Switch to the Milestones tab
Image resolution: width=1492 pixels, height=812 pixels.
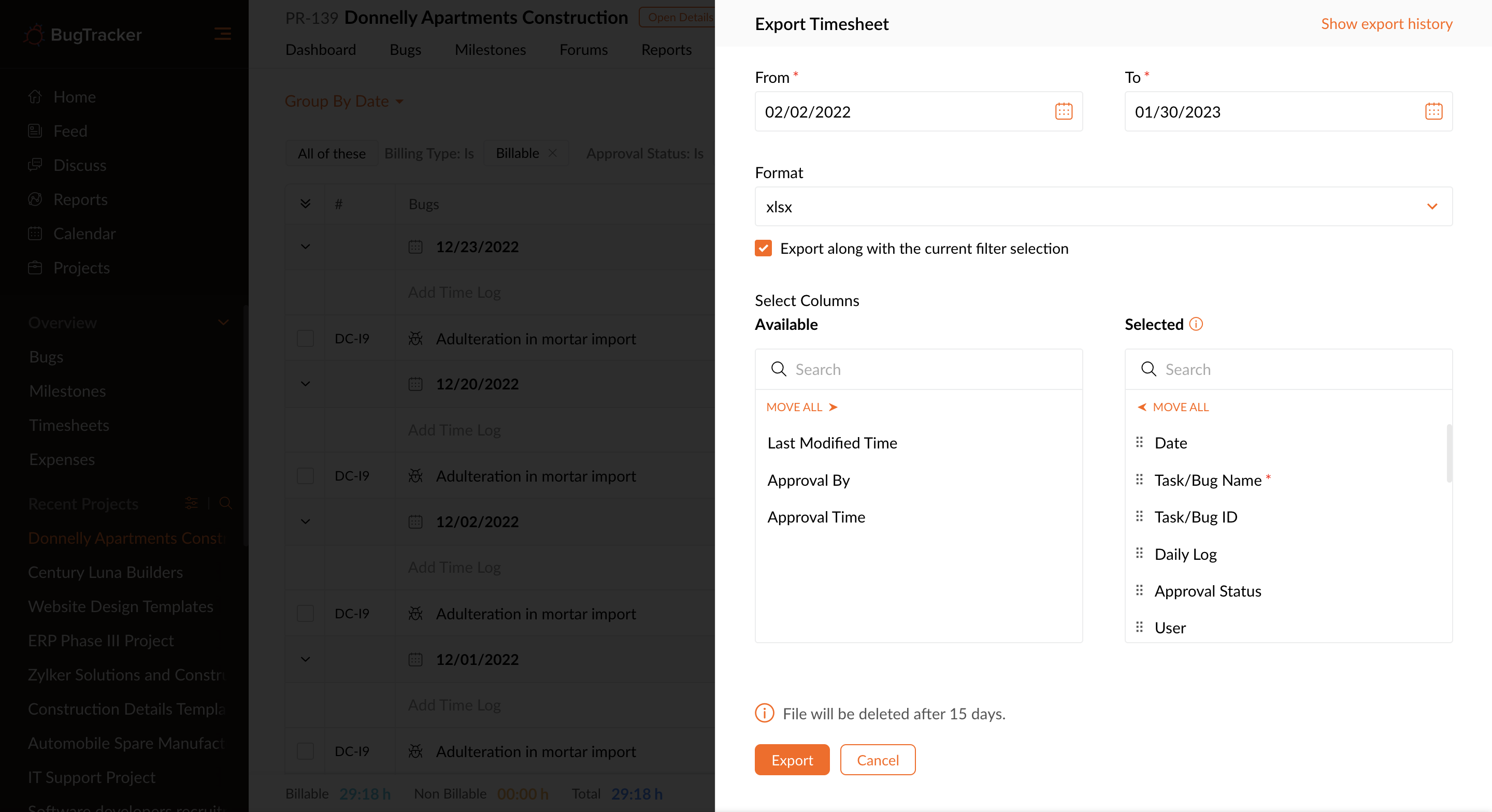[490, 49]
